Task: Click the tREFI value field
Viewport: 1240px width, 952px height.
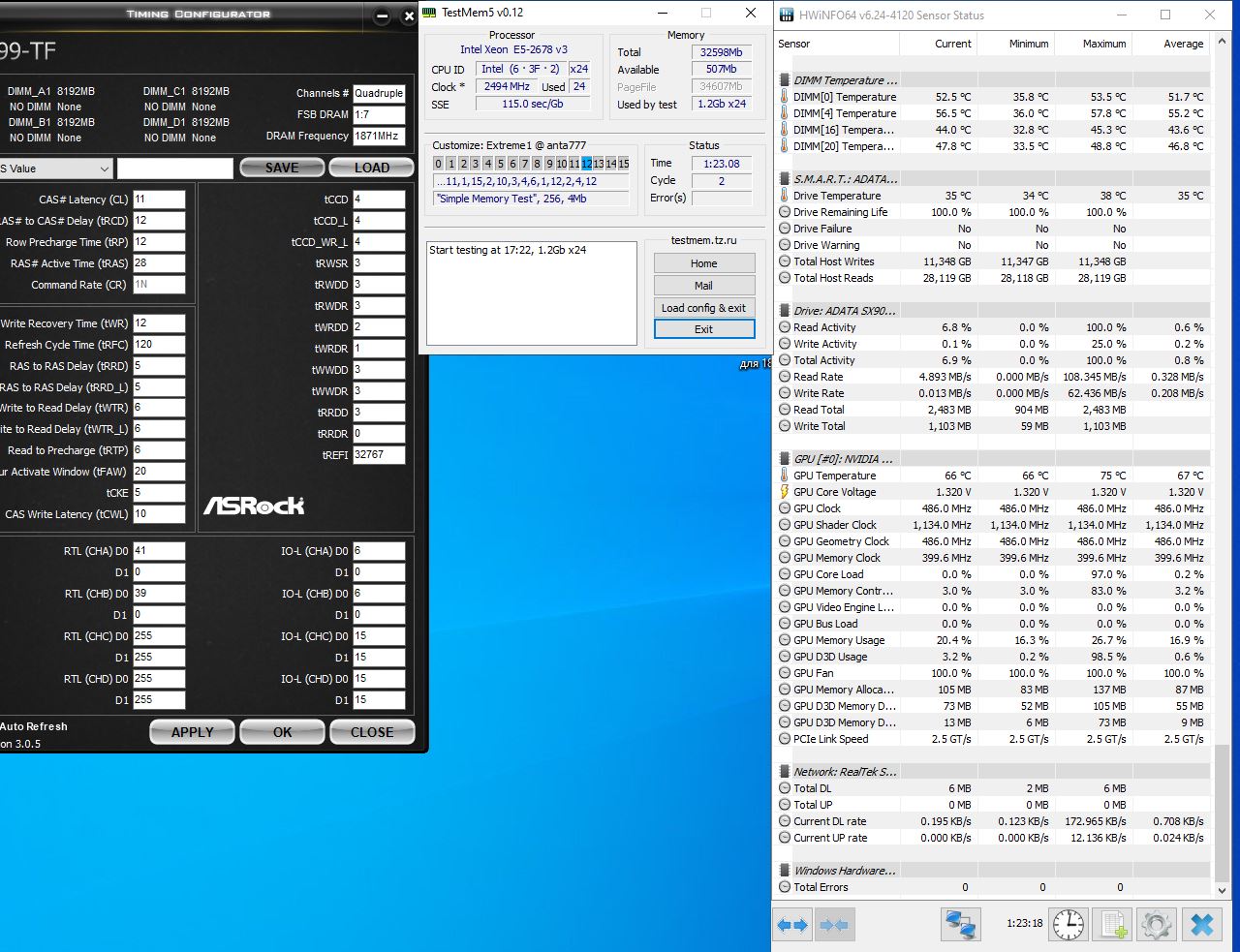Action: (x=379, y=455)
